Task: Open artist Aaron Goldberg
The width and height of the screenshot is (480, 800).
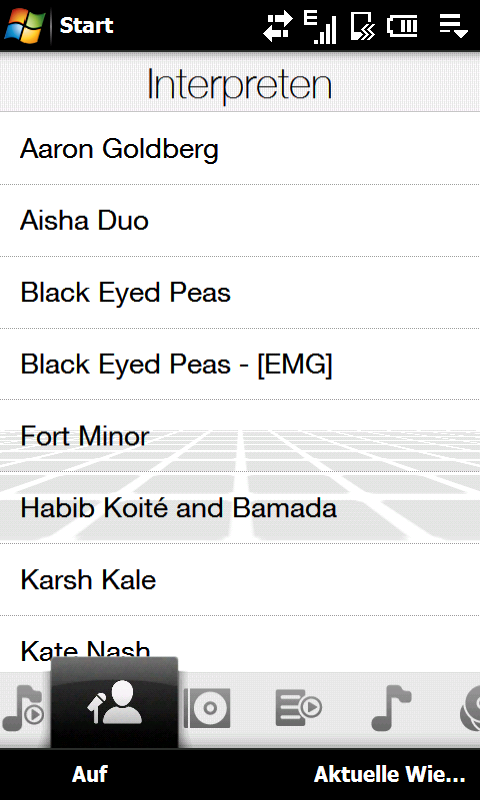Action: [x=240, y=148]
